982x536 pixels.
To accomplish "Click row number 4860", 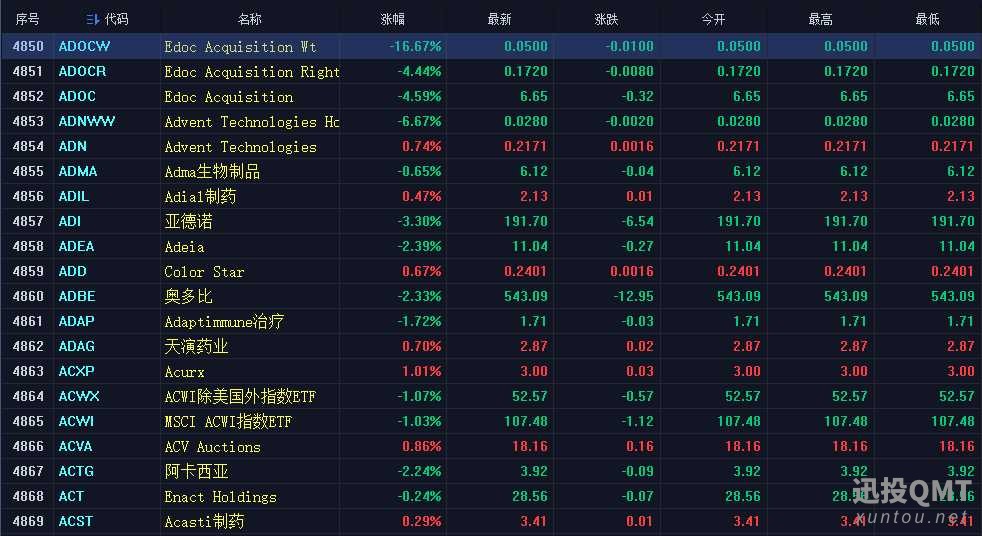I will click(x=28, y=296).
